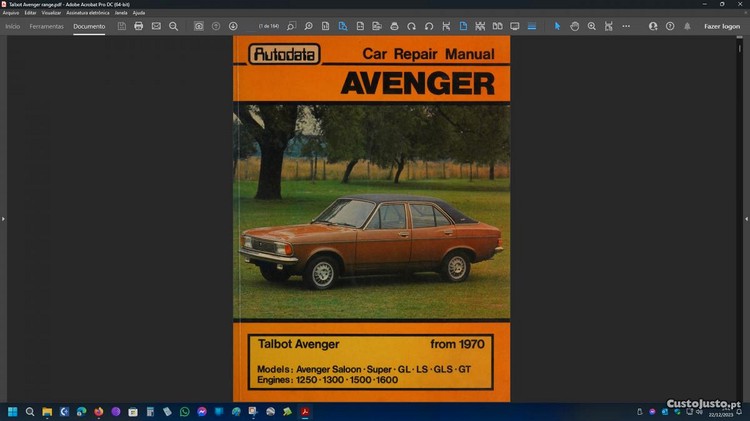Go to the Início tab
The width and height of the screenshot is (750, 421).
click(x=13, y=26)
